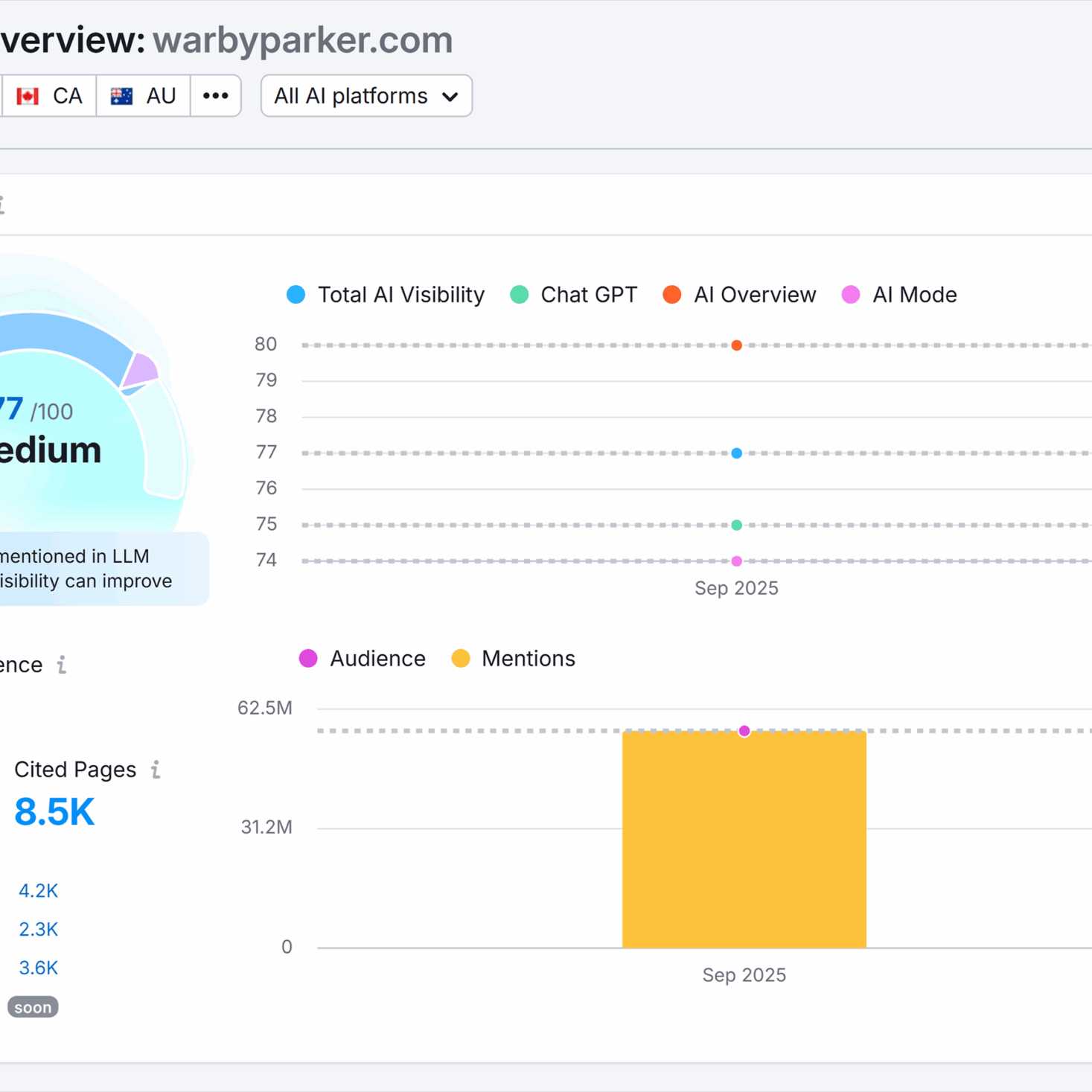Viewport: 1092px width, 1092px height.
Task: Select the CA country tab
Action: tap(50, 96)
